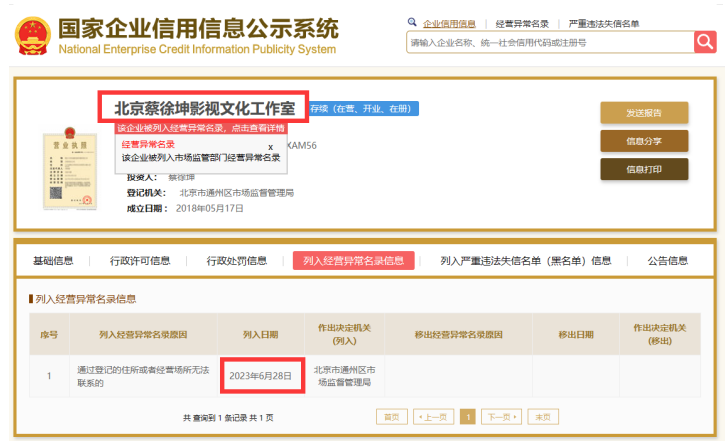Select the 列入经营异常名录信息 tab
Viewport: 725px width, 441px height.
point(353,261)
